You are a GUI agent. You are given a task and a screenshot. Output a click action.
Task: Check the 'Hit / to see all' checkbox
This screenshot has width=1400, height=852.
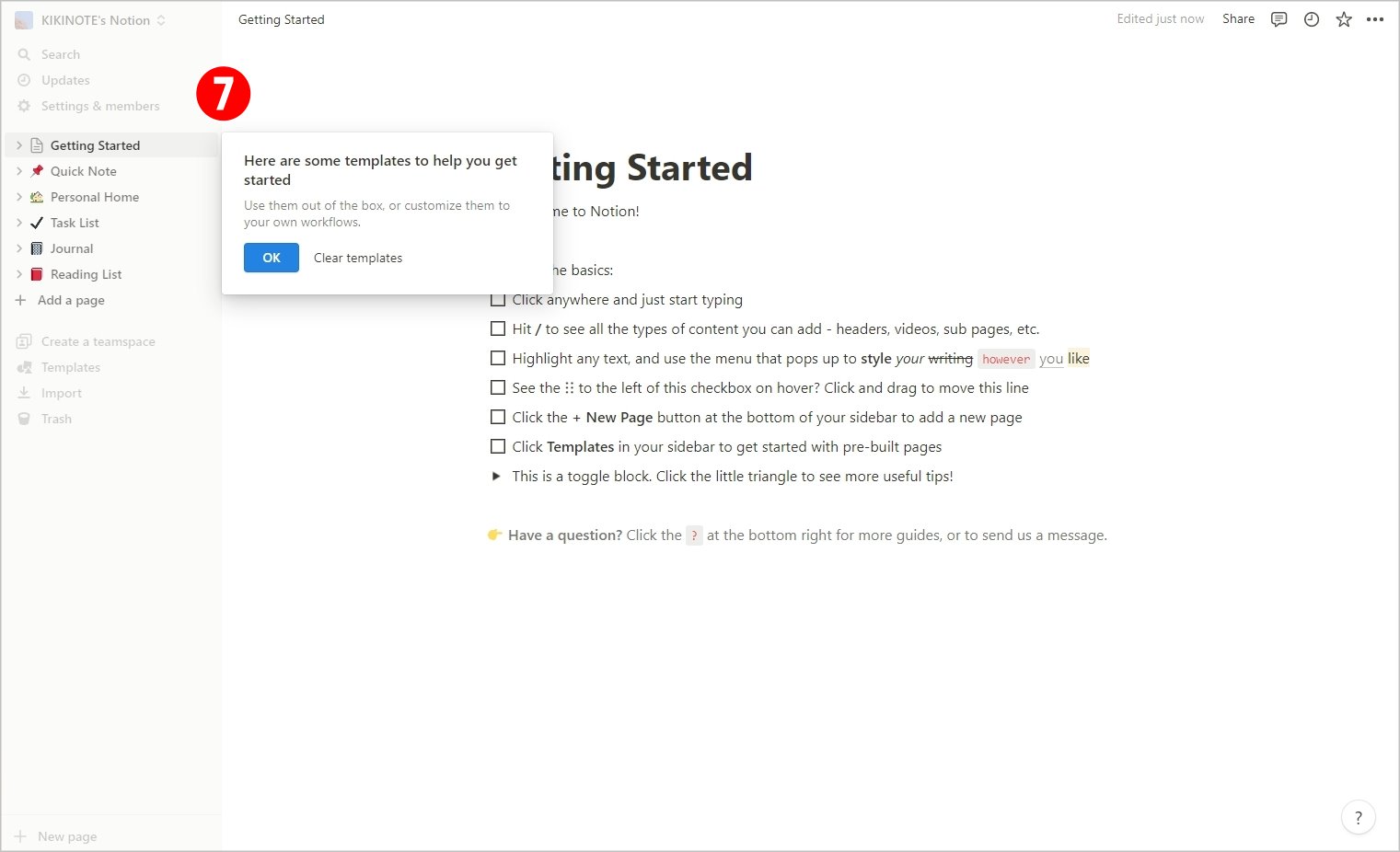coord(498,328)
